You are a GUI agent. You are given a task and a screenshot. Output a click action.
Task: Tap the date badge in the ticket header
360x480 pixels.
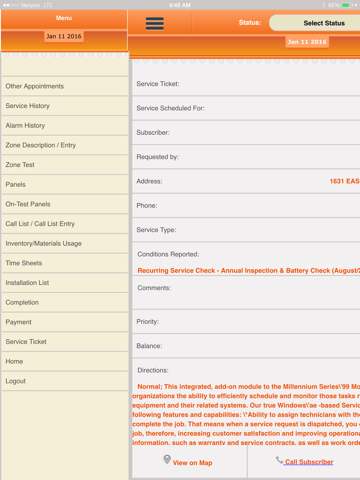(x=307, y=42)
